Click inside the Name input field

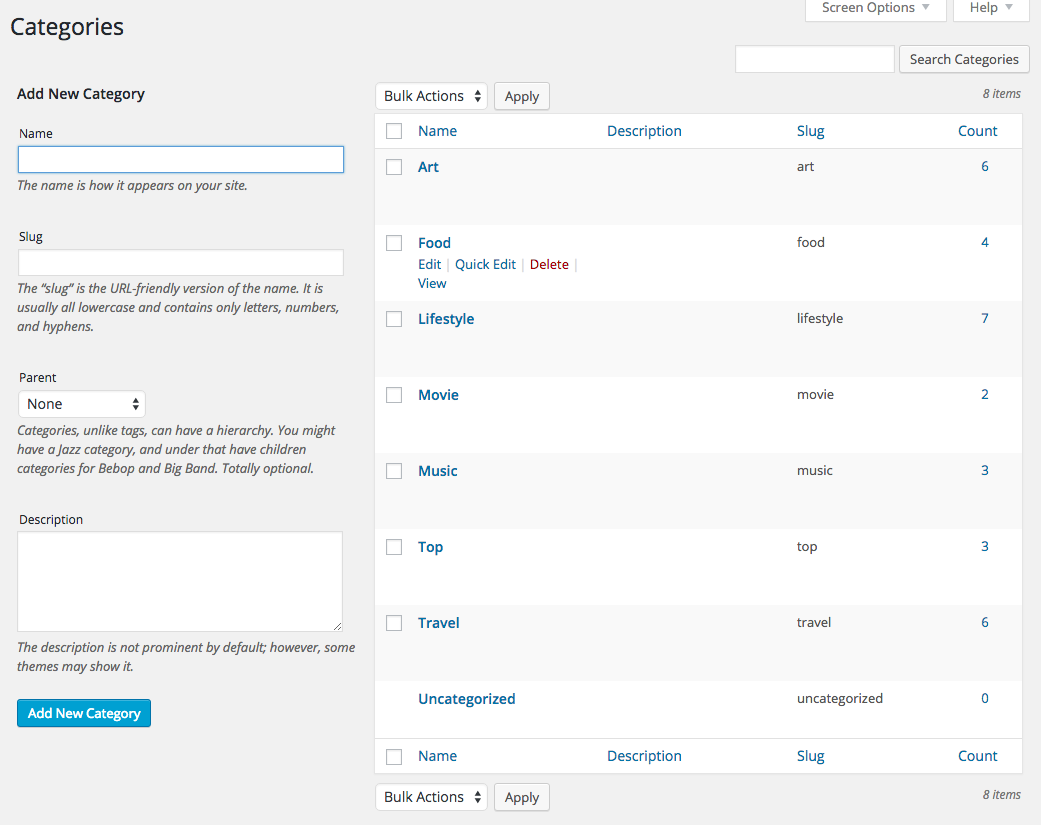180,159
